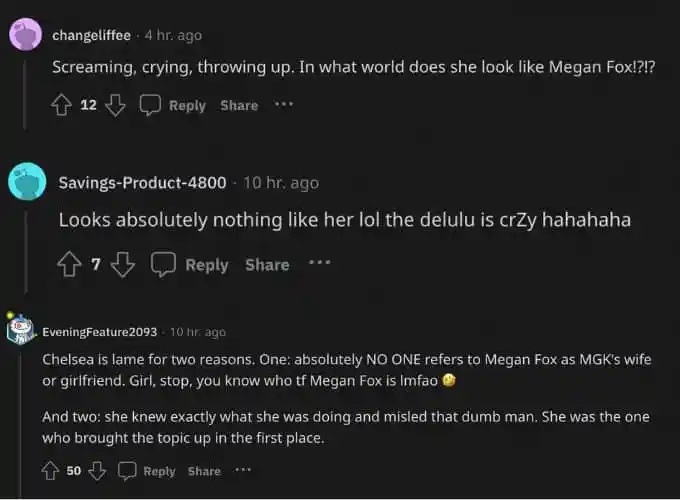Upvote changeliffee's comment about Megan Fox
The height and width of the screenshot is (500, 680).
coord(62,105)
